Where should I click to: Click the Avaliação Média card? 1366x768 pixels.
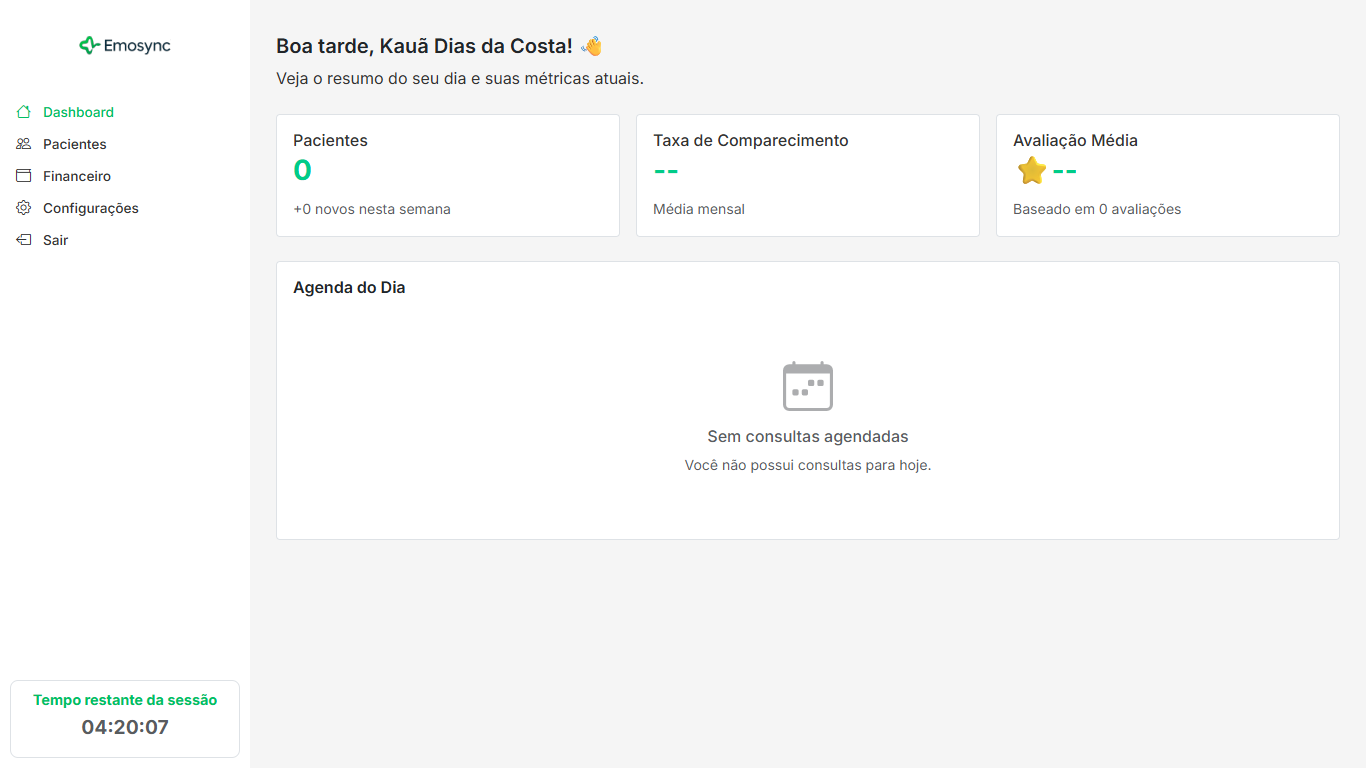click(x=1167, y=175)
